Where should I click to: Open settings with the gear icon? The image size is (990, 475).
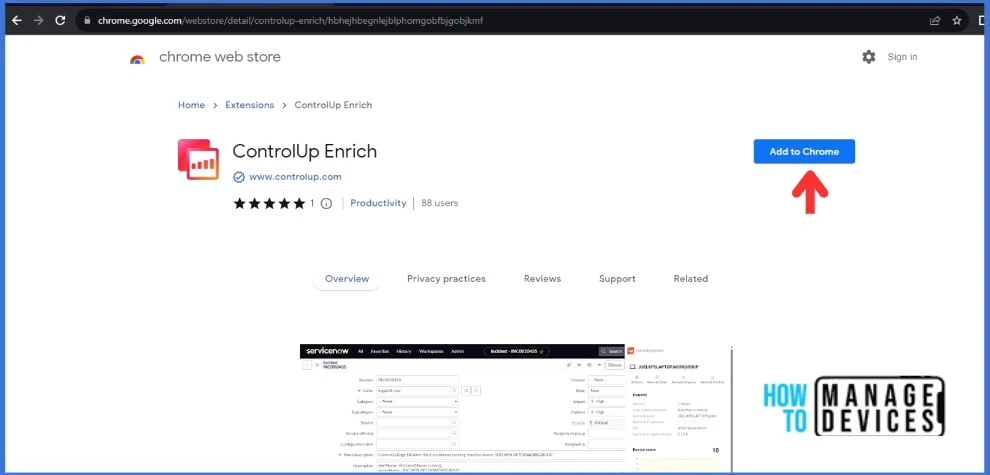coord(869,57)
